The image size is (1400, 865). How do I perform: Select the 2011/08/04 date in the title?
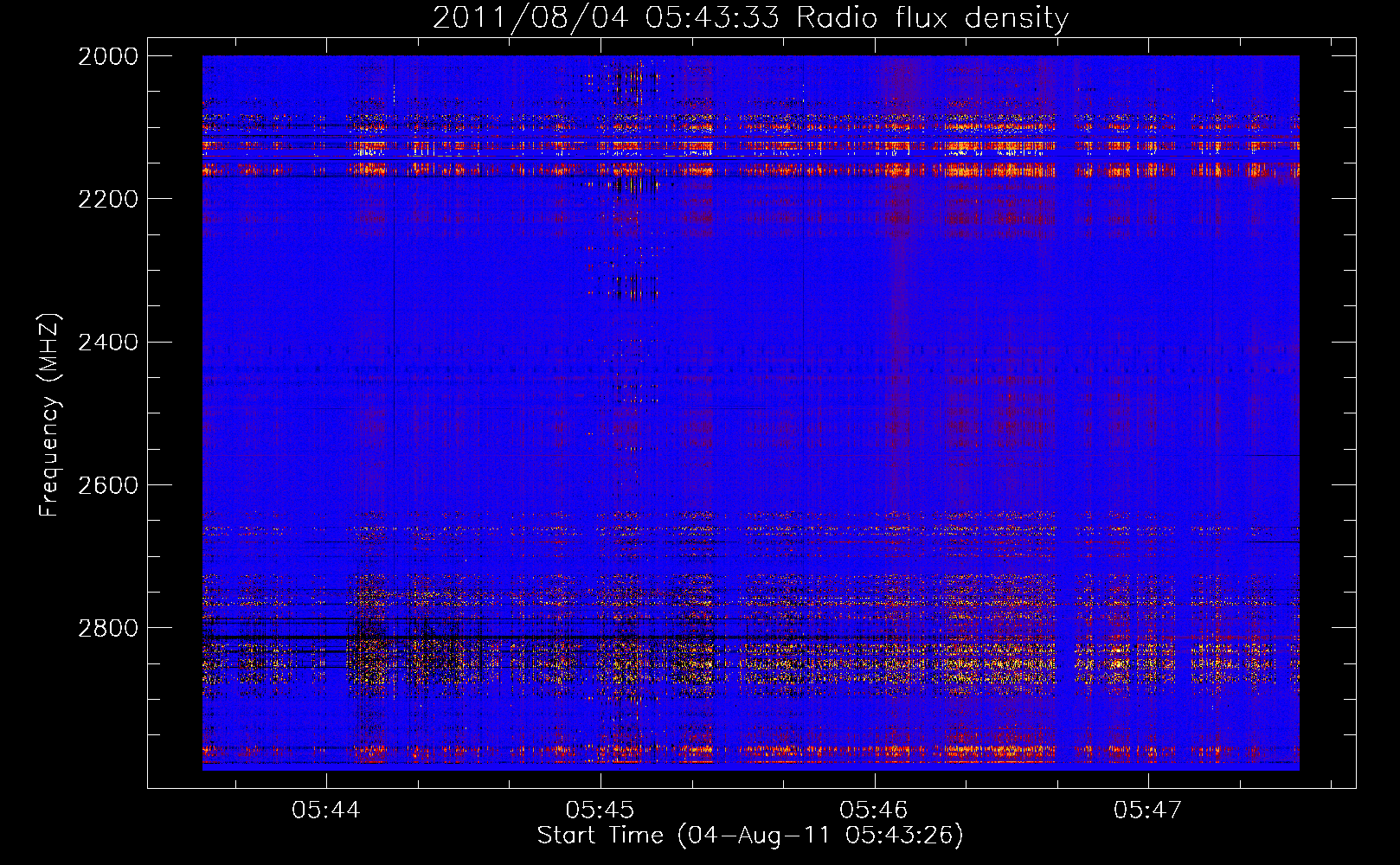tap(530, 17)
